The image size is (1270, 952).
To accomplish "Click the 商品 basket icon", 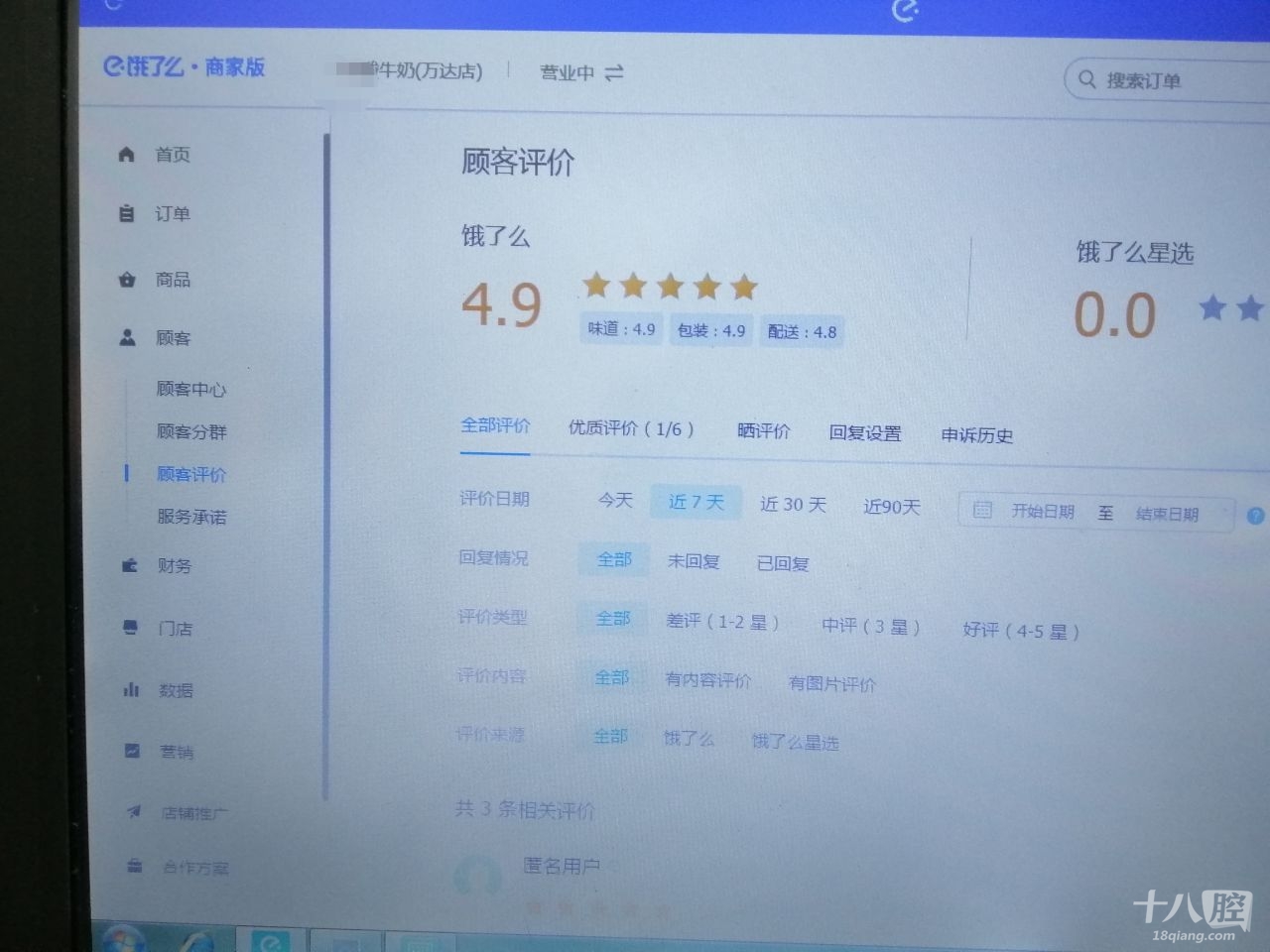I will click(x=127, y=280).
